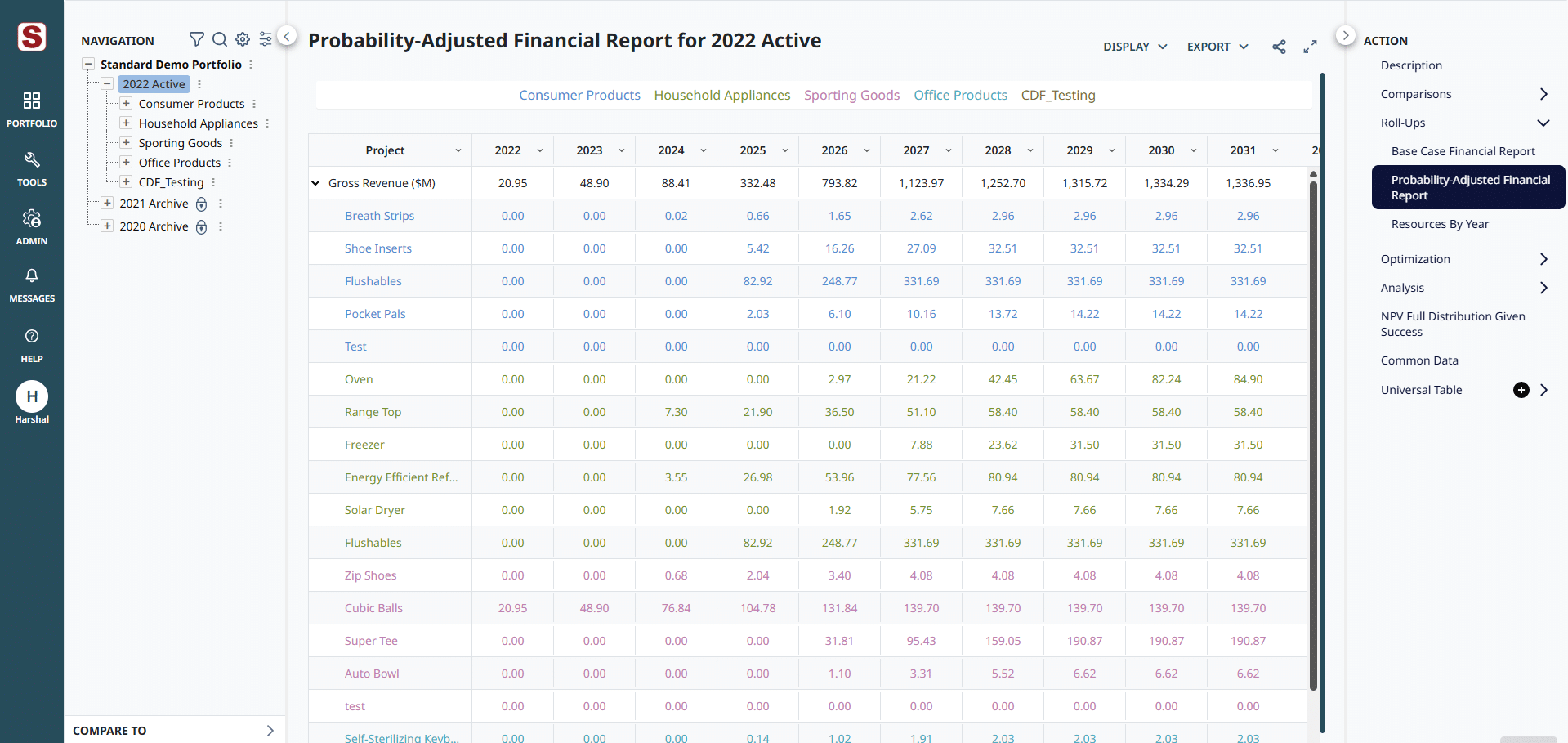Collapse the Gross Revenue row
Image resolution: width=1568 pixels, height=743 pixels.
coord(315,183)
